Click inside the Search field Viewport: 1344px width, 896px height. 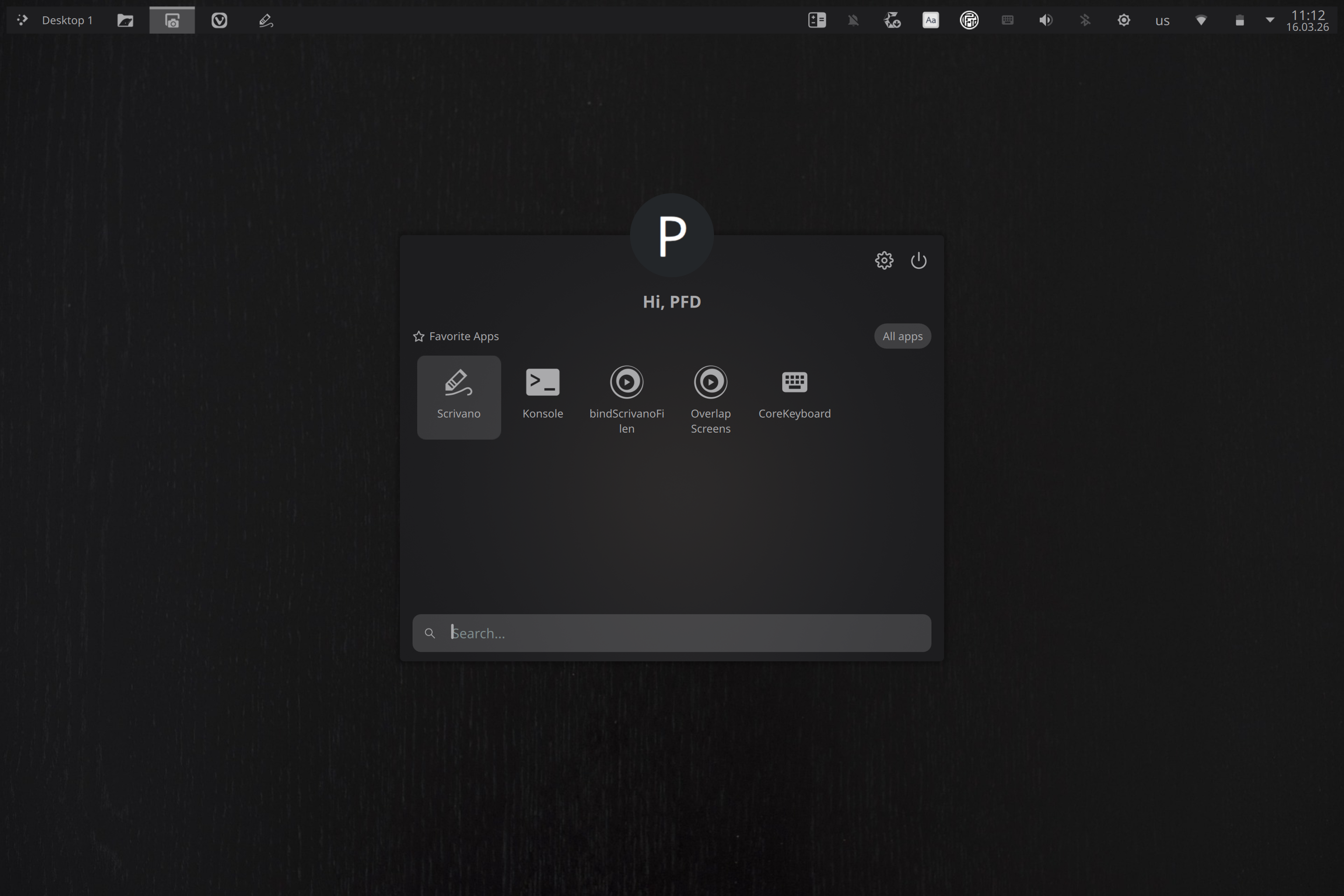coord(672,633)
